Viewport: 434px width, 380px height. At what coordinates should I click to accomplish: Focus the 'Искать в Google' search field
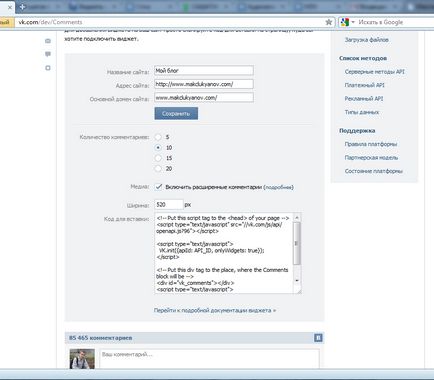point(395,22)
